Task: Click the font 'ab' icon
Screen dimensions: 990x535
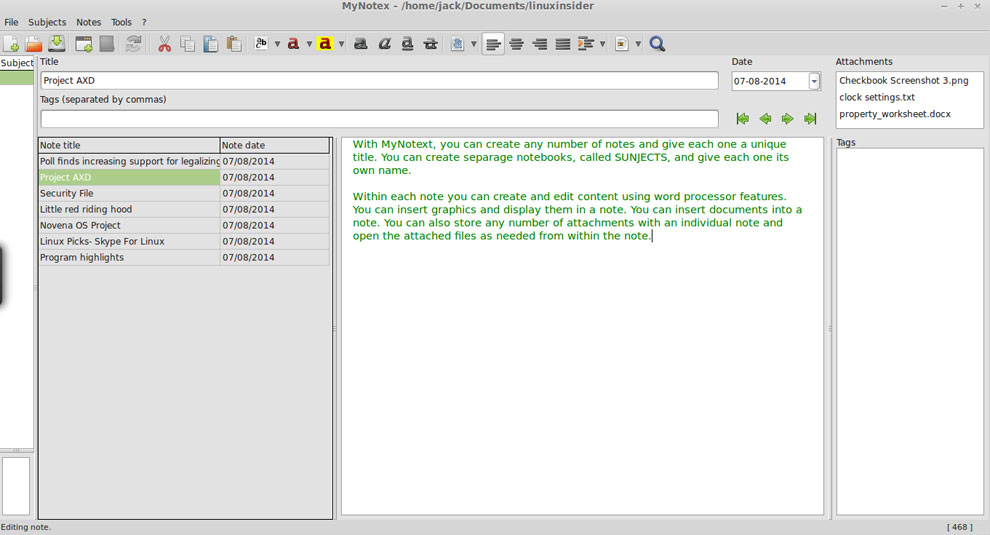Action: point(261,44)
